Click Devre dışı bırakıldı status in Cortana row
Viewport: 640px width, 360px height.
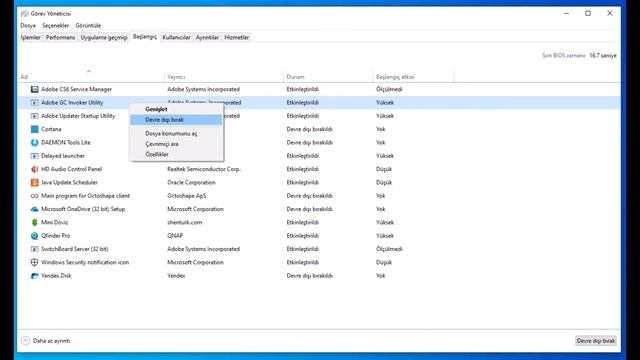pos(309,129)
